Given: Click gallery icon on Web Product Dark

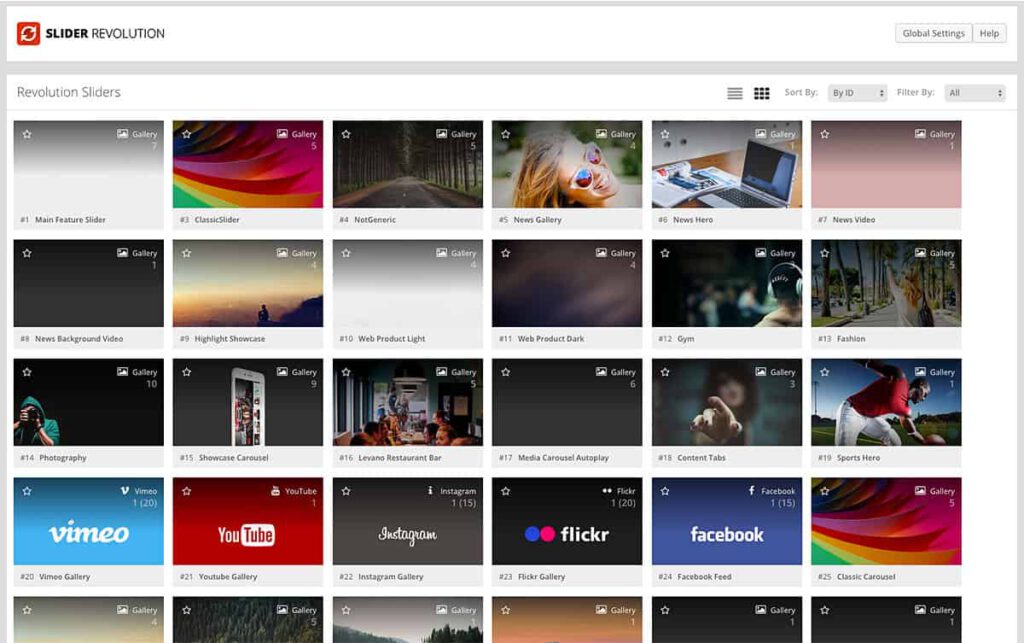Looking at the screenshot, I should click(601, 252).
